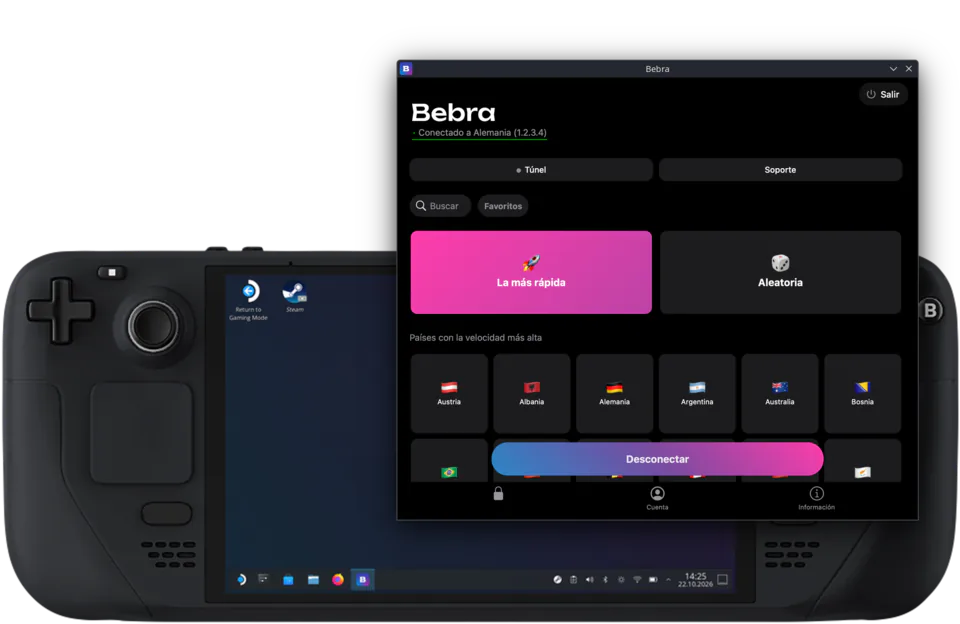Image resolution: width=960 pixels, height=624 pixels.
Task: Open the Cuenta account tab
Action: [x=657, y=498]
